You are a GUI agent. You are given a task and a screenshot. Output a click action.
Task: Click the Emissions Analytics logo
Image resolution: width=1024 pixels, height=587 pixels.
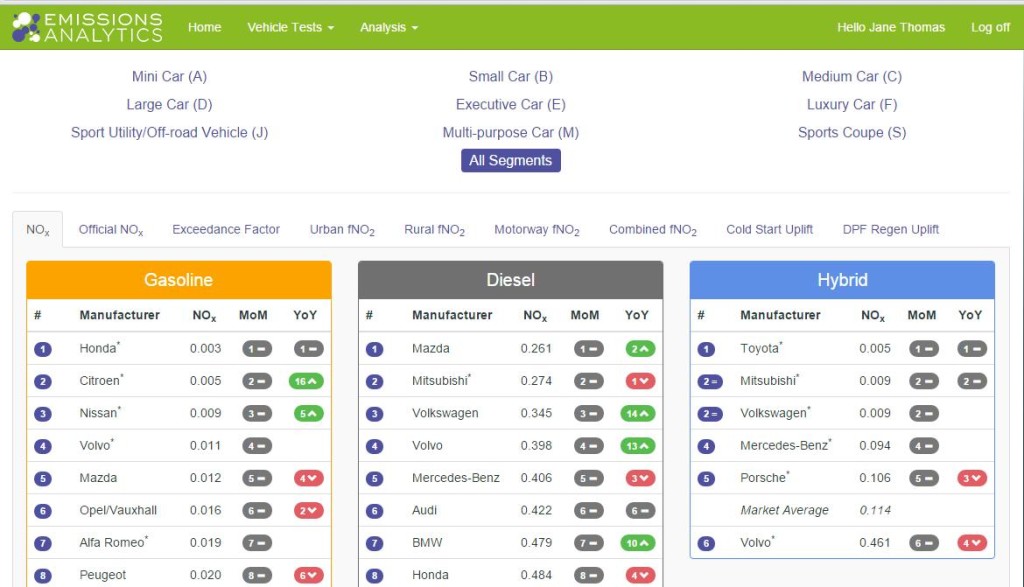tap(88, 27)
